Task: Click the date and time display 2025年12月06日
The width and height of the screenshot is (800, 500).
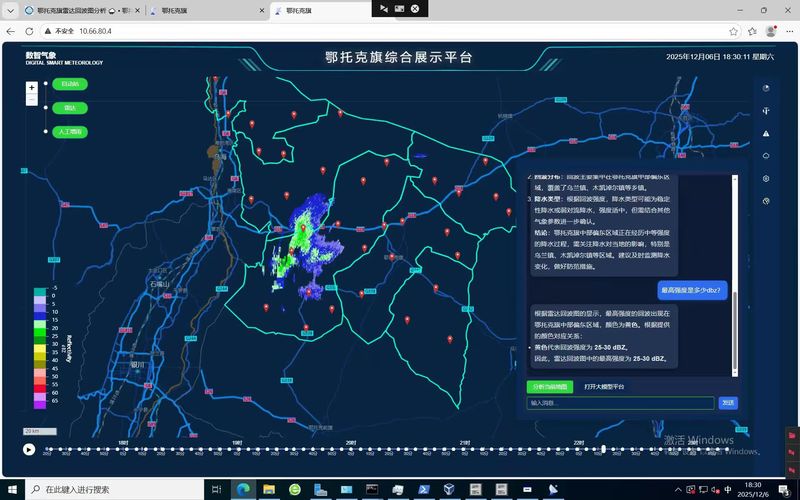Action: point(719,57)
